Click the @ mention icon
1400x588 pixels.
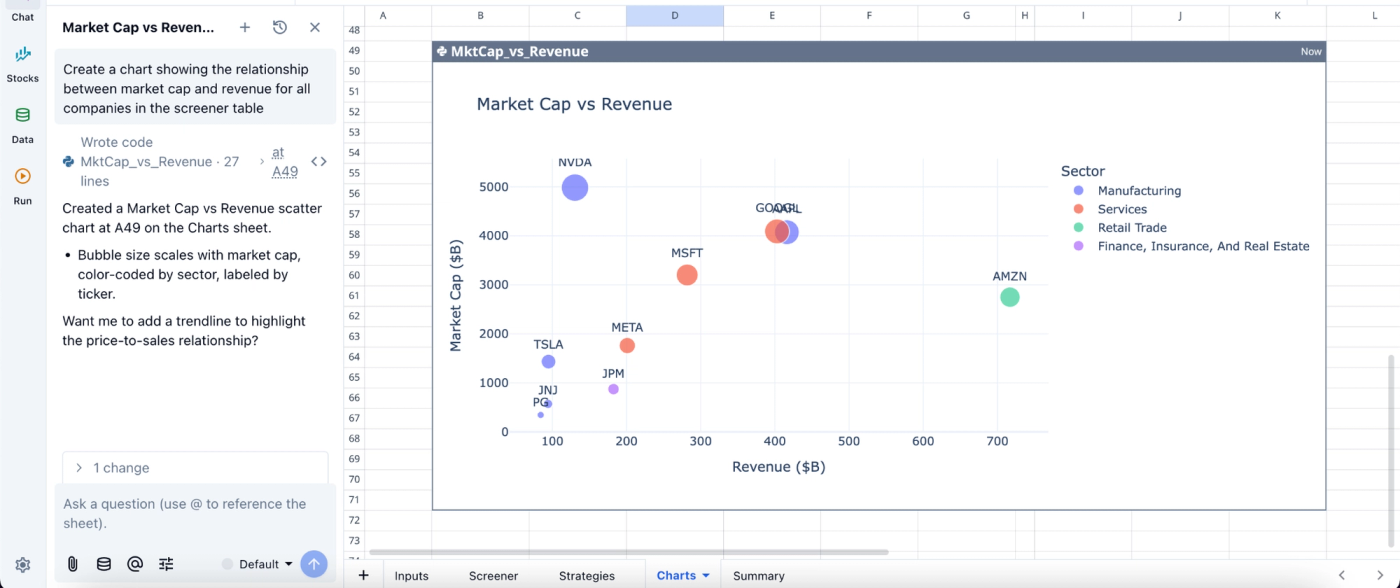(135, 564)
